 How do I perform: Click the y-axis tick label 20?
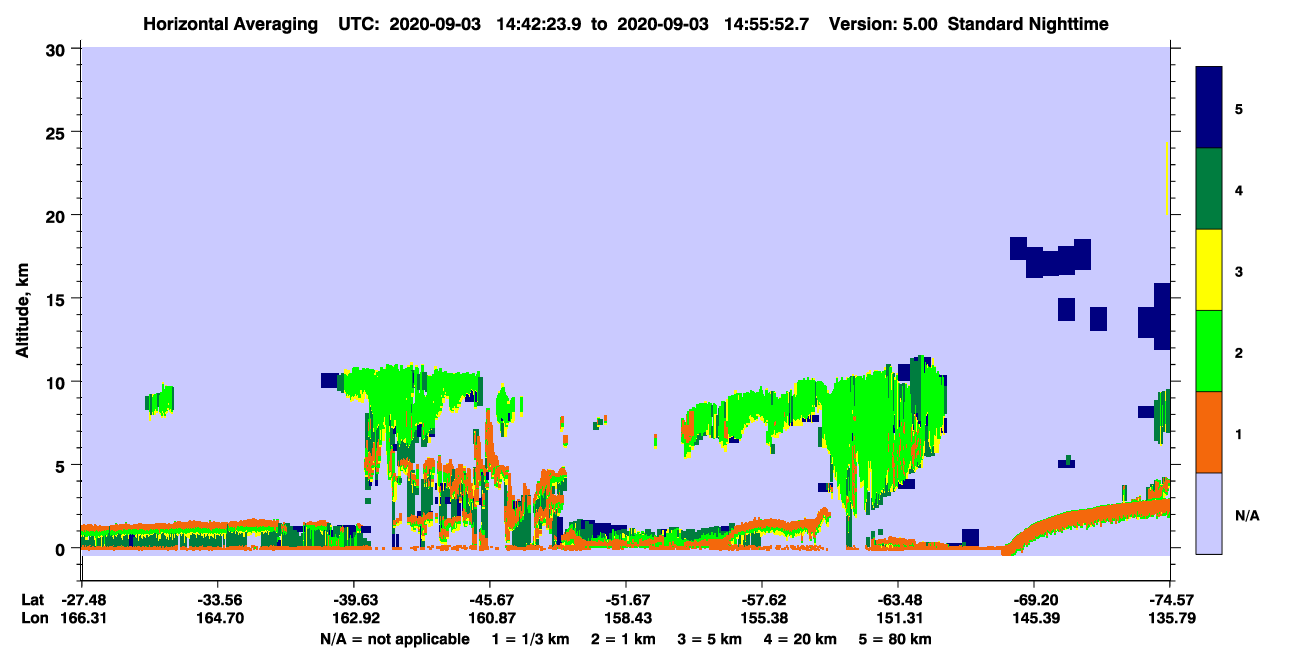[58, 215]
